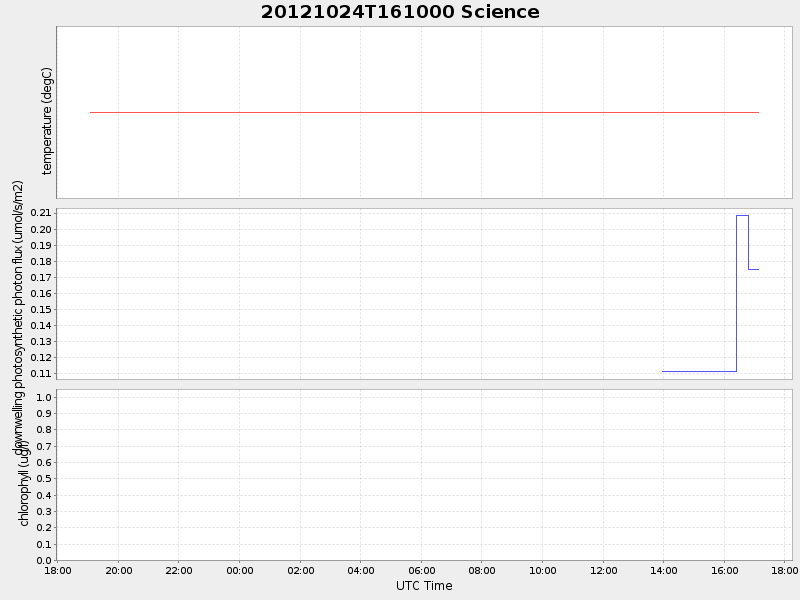800x600 pixels.
Task: Click the 12:00 time axis tick label
Action: tap(603, 570)
